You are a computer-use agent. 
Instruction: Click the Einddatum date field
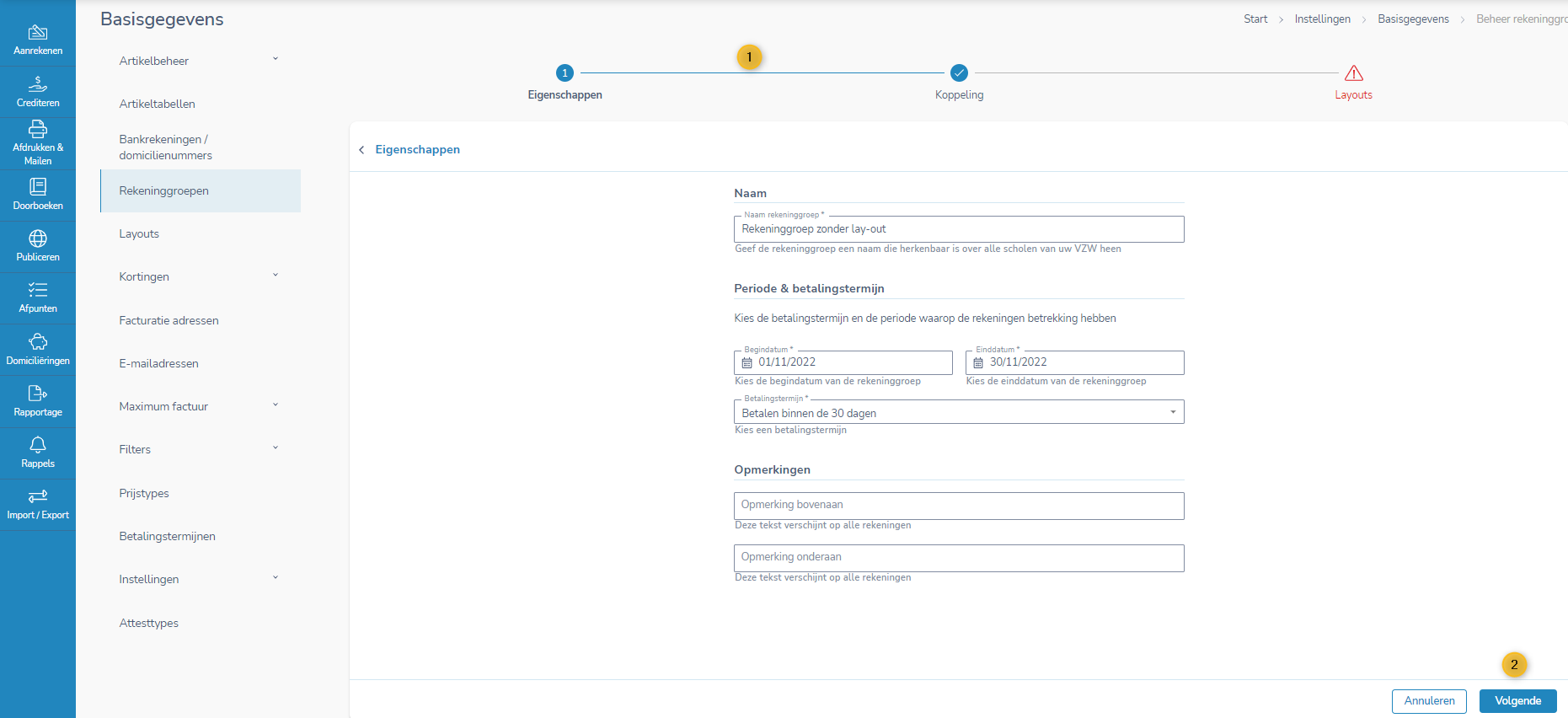1074,362
